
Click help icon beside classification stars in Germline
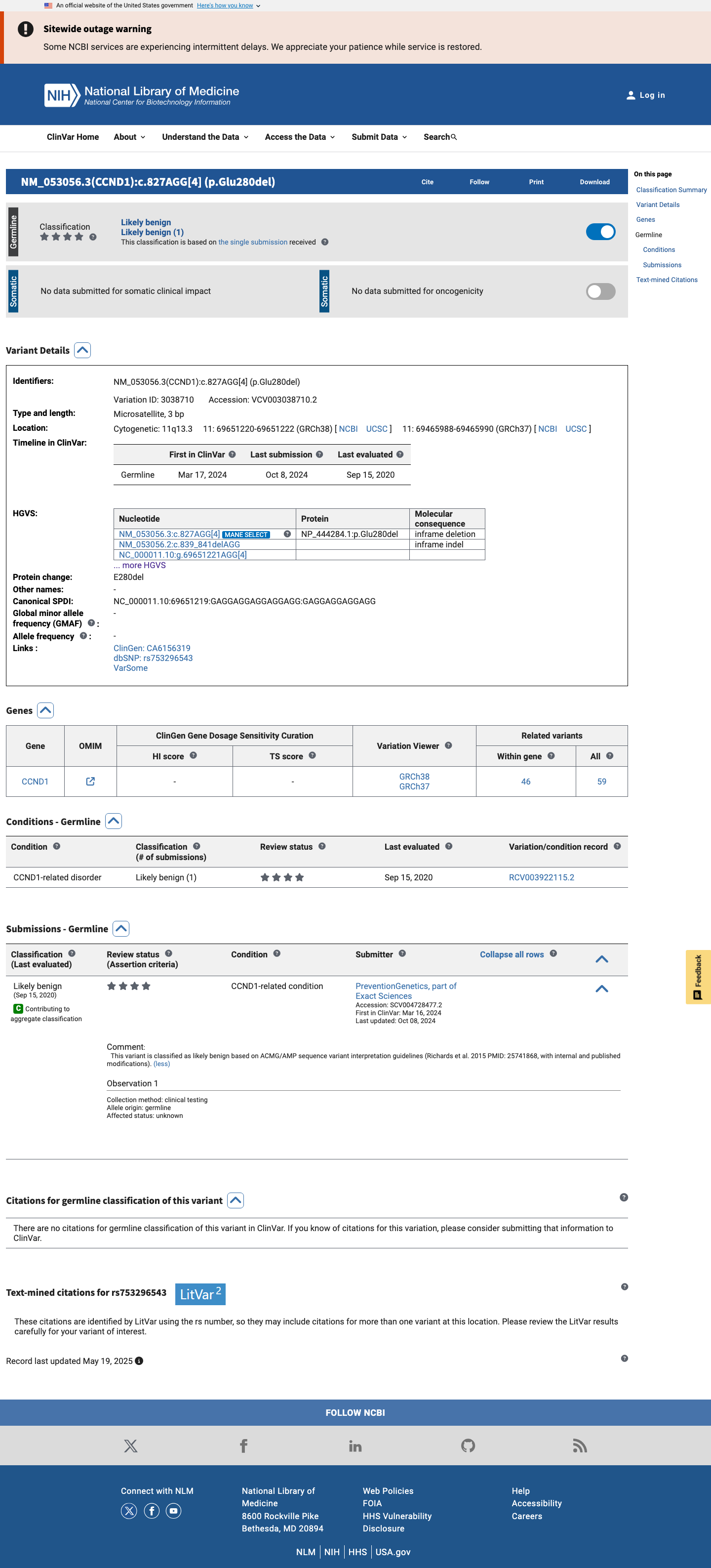[93, 237]
